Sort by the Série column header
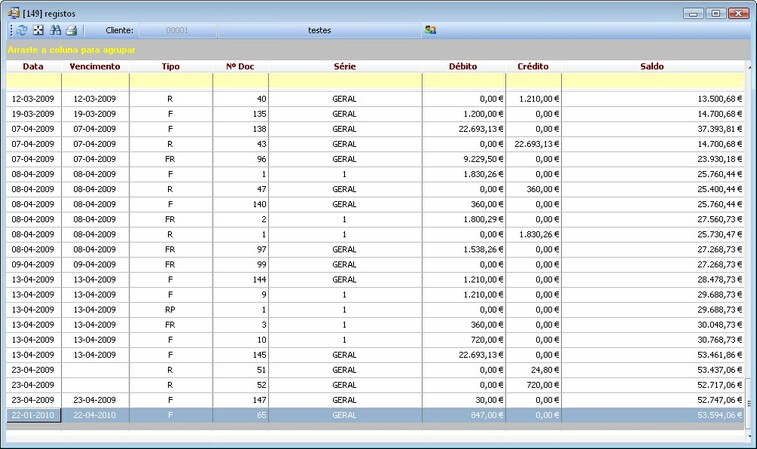757x449 pixels. tap(344, 66)
